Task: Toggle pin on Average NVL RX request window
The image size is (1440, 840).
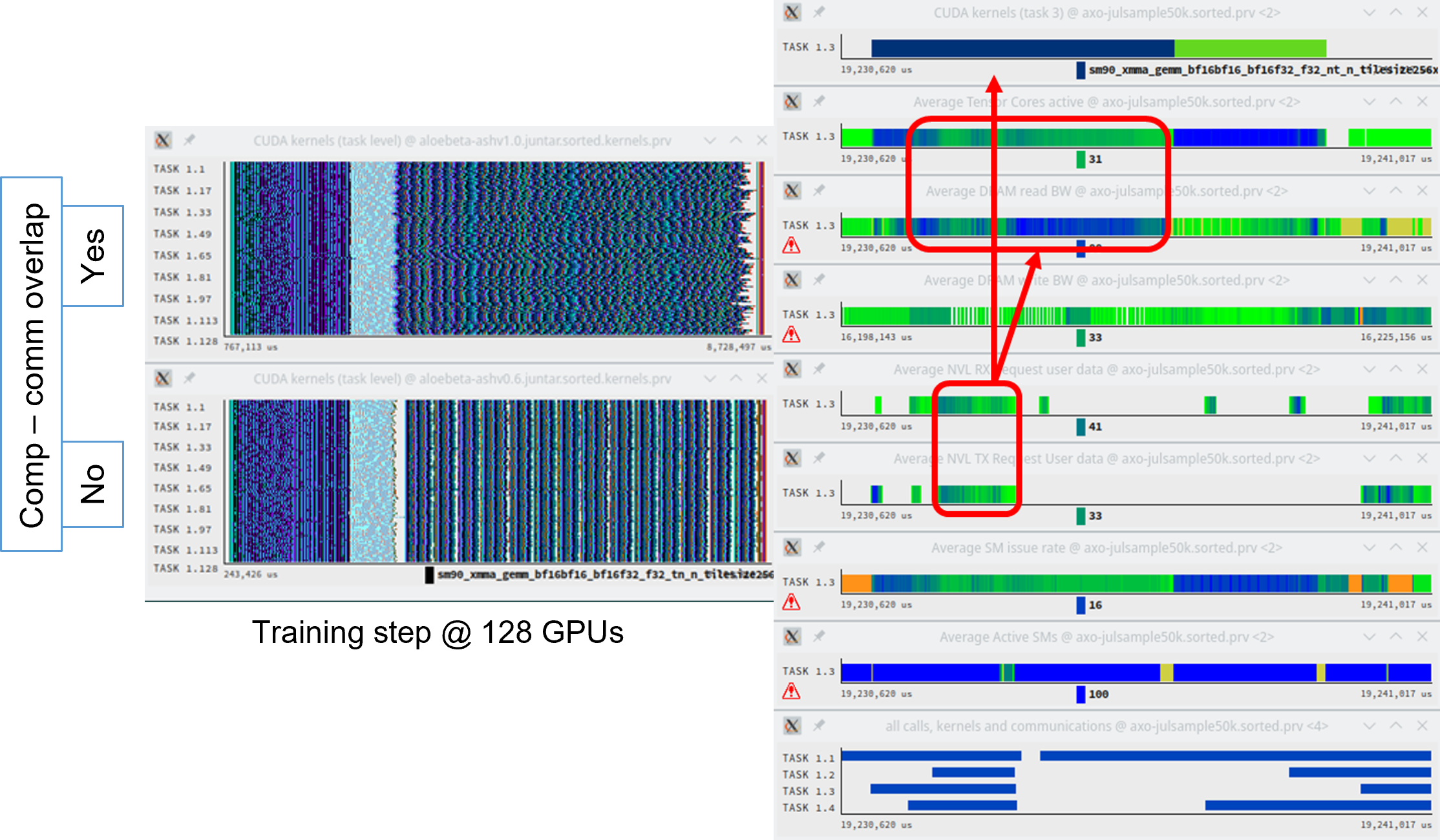Action: point(819,369)
